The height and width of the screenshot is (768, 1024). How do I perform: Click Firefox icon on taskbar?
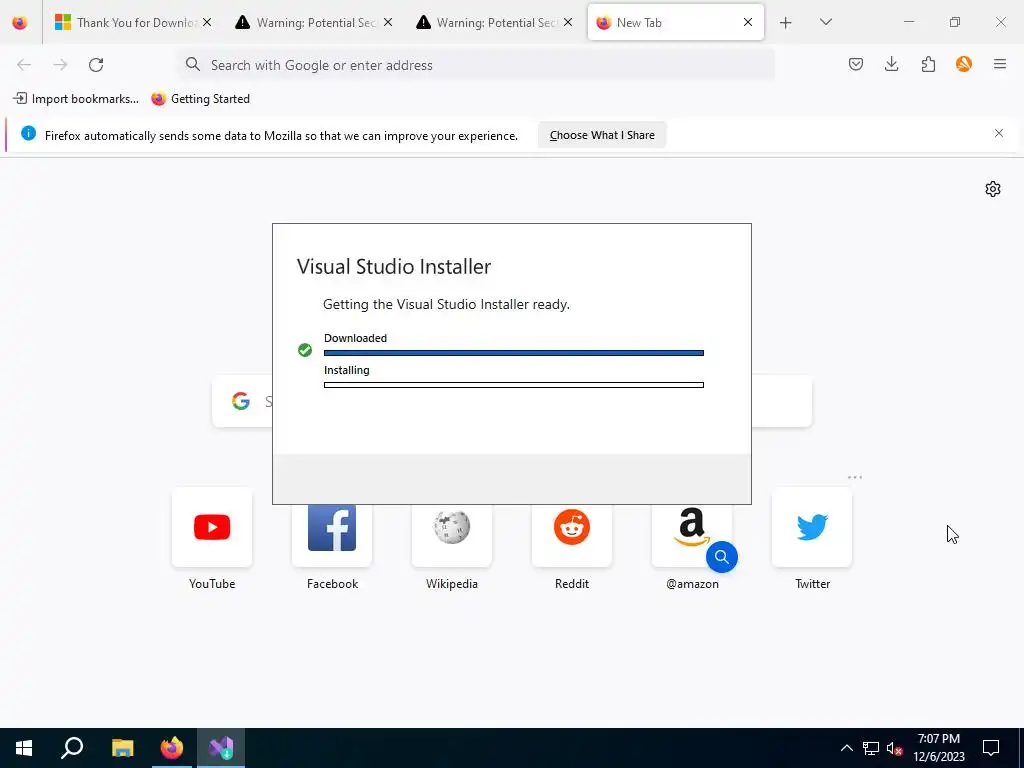pyautogui.click(x=172, y=748)
